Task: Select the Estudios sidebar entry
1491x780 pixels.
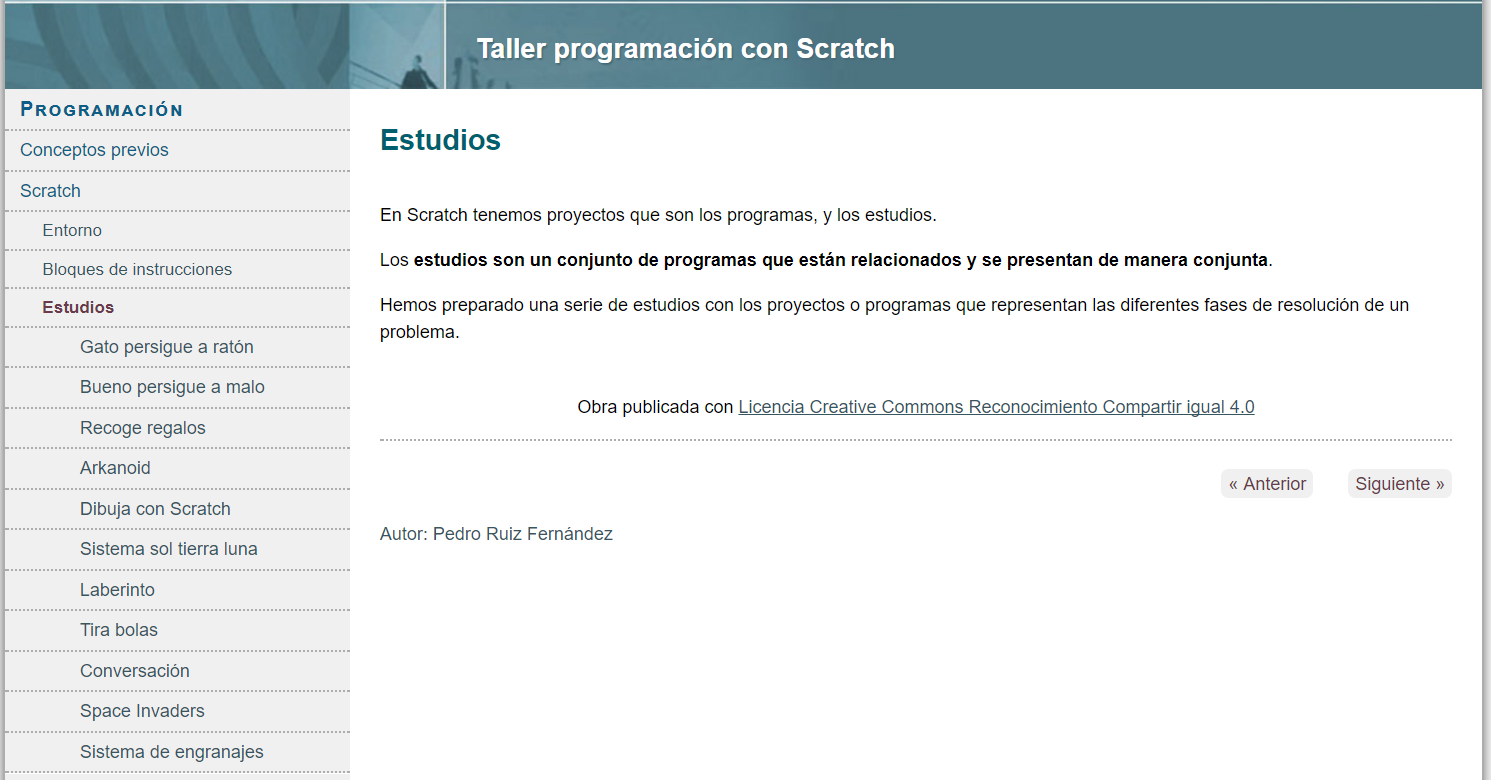Action: (78, 307)
